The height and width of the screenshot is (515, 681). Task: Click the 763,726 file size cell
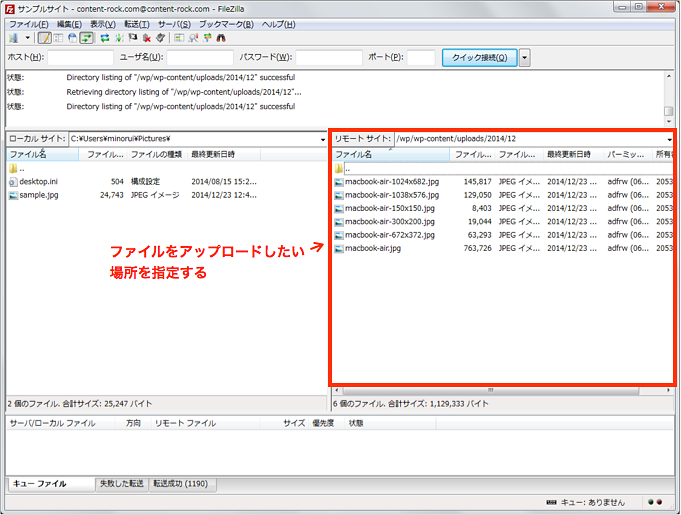(478, 249)
